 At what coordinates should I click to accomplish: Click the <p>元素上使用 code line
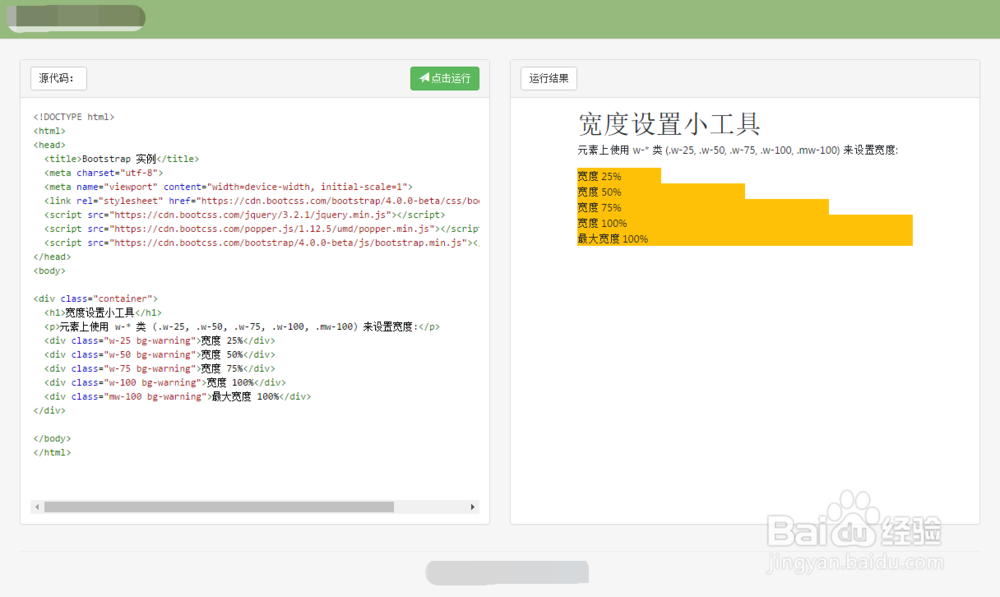(242, 327)
